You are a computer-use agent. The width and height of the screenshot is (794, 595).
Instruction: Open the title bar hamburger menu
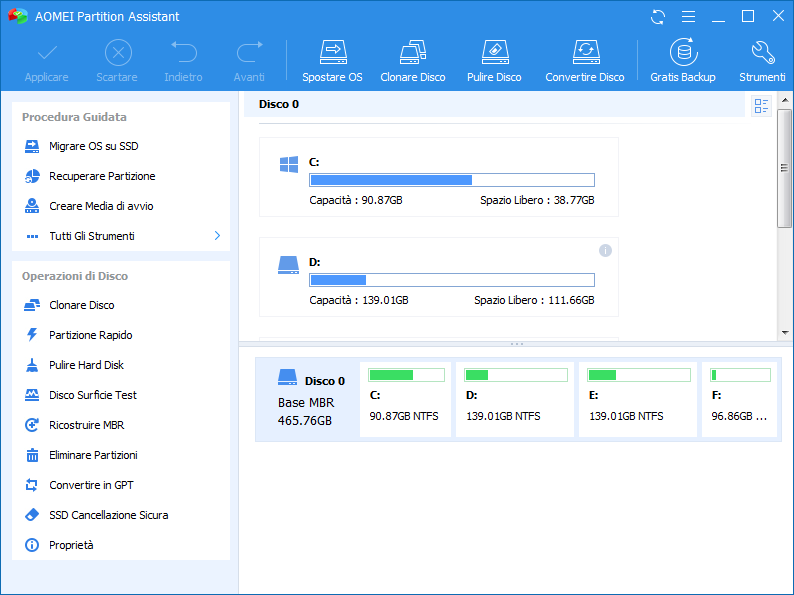click(687, 17)
